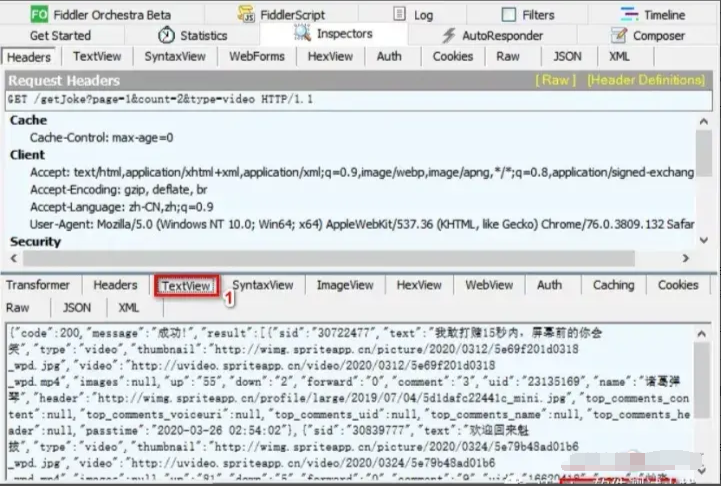The image size is (721, 486).
Task: Open the response WebView tab
Action: click(x=489, y=285)
